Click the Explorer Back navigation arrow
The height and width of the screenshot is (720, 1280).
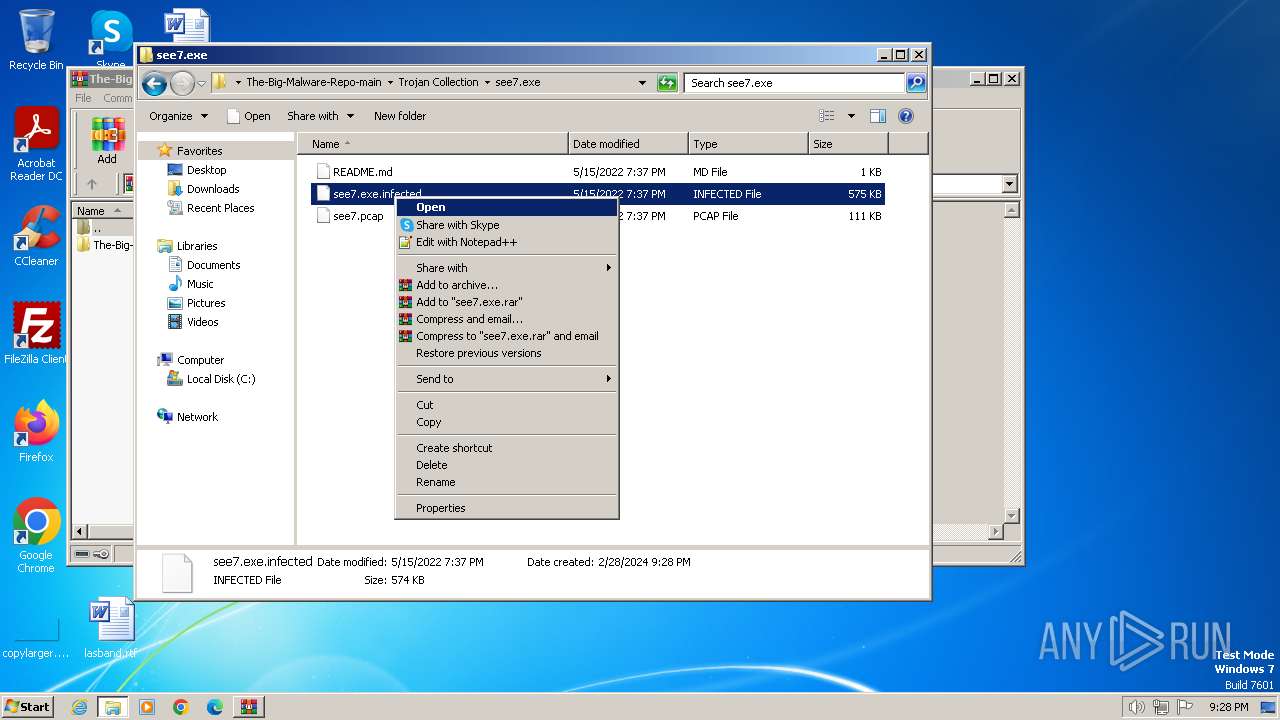tap(154, 83)
